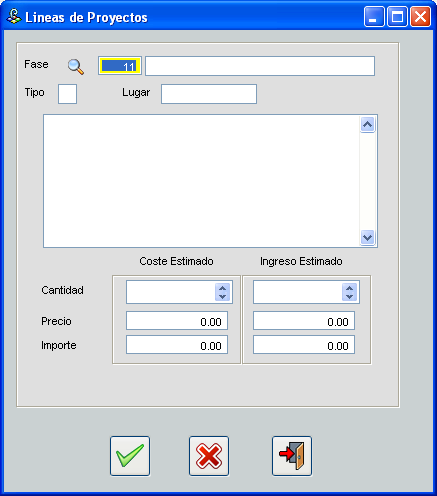This screenshot has width=437, height=496.
Task: Click the exit door icon button
Action: (292, 456)
